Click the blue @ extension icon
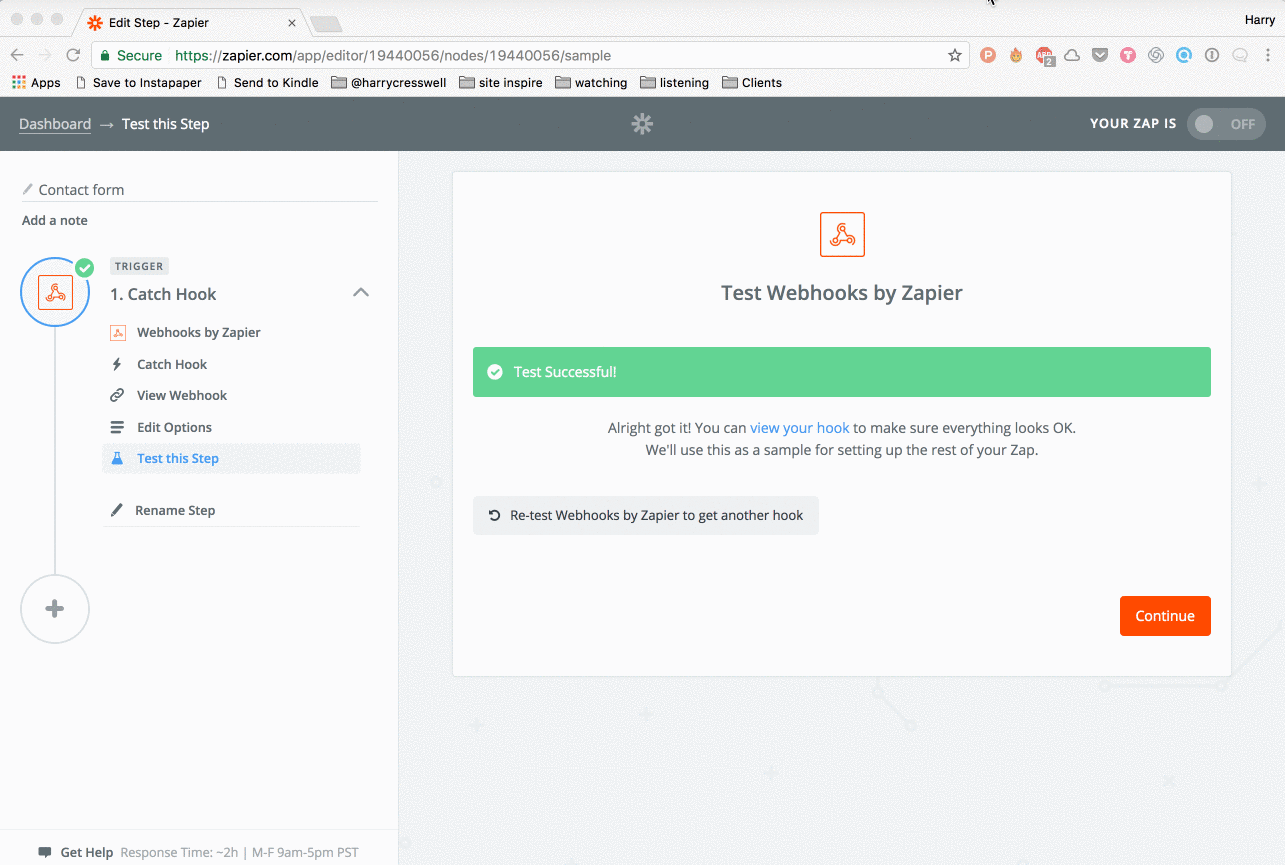This screenshot has width=1285, height=865. (1184, 55)
